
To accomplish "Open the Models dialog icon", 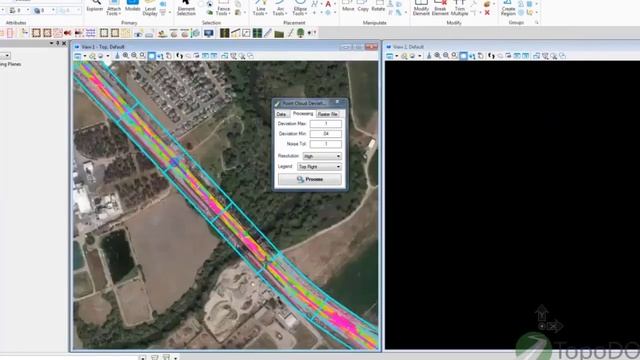I will [133, 6].
